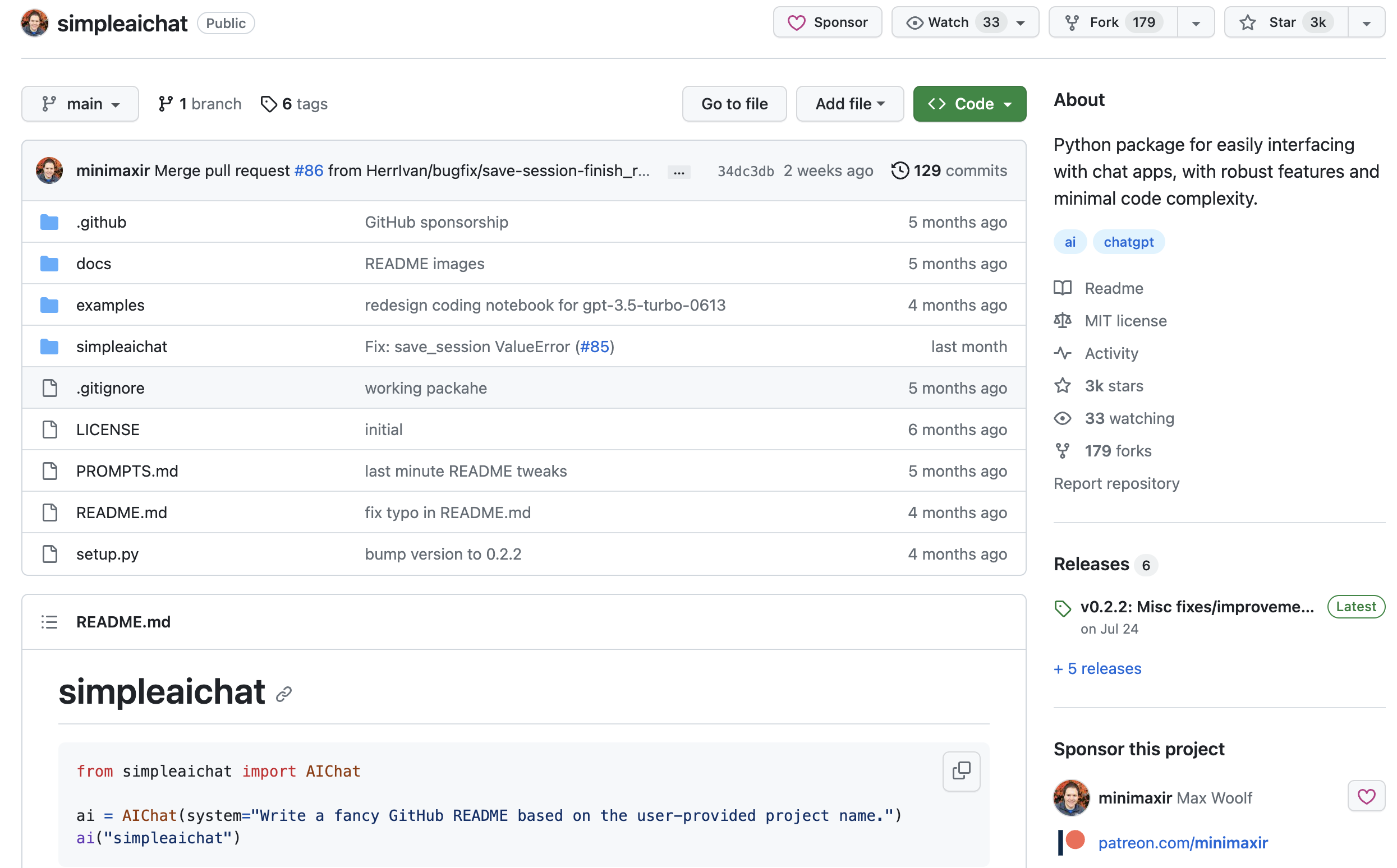Click the Patreon logo icon

pyautogui.click(x=1071, y=842)
